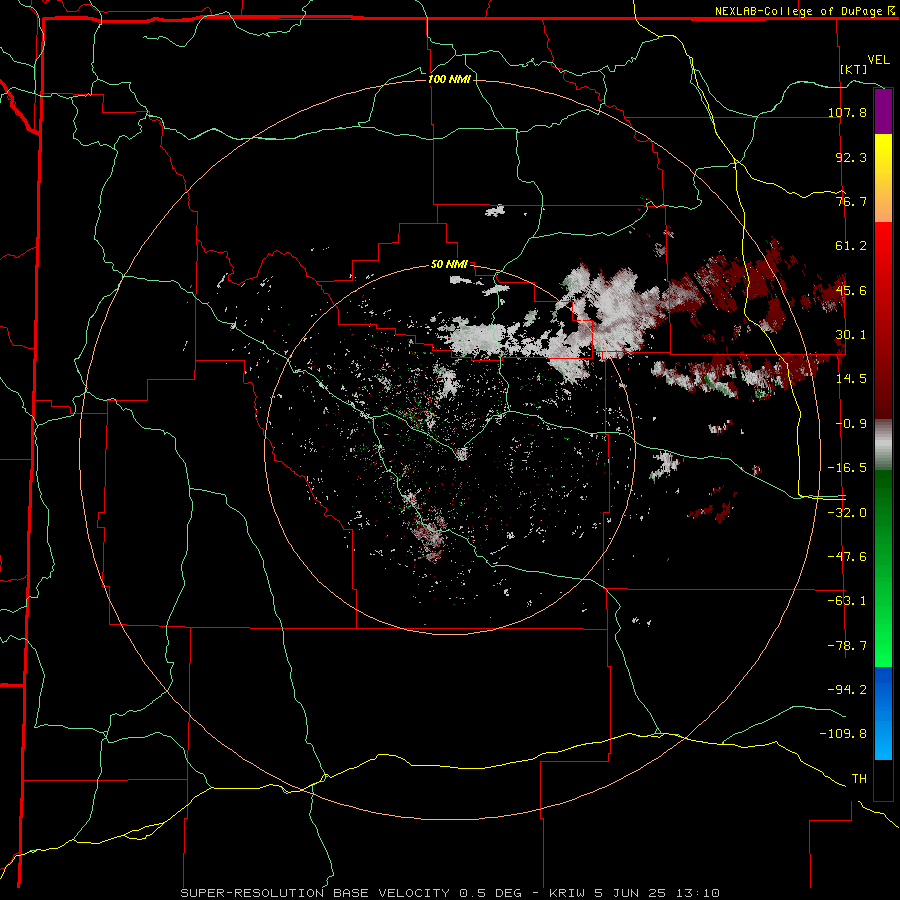Click the 107.8 velocity scale value

coord(847,112)
